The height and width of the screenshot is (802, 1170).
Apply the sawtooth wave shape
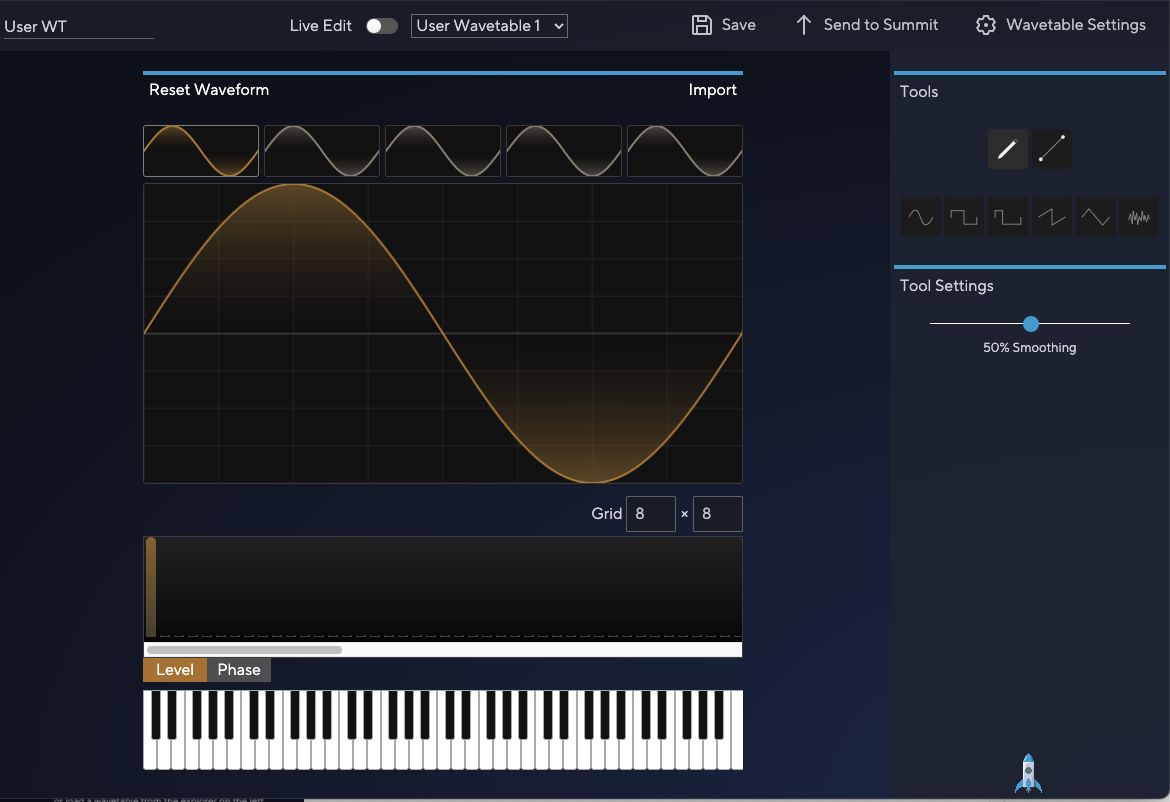point(1051,217)
